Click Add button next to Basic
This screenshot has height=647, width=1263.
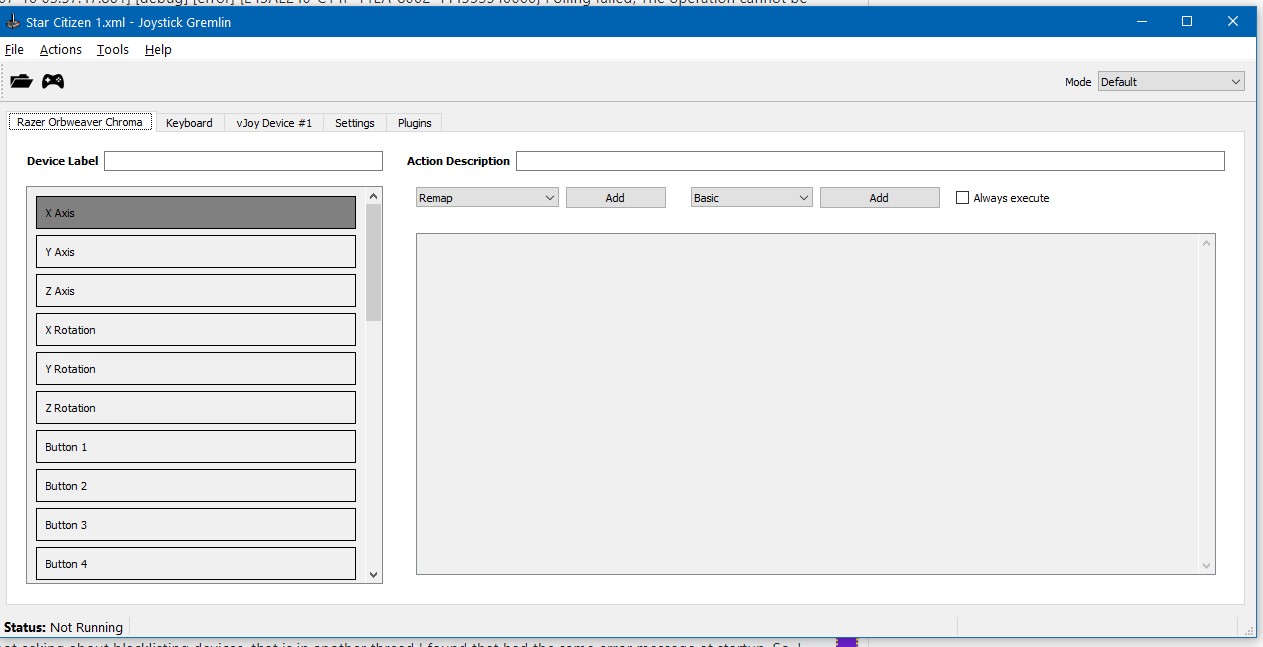(879, 198)
